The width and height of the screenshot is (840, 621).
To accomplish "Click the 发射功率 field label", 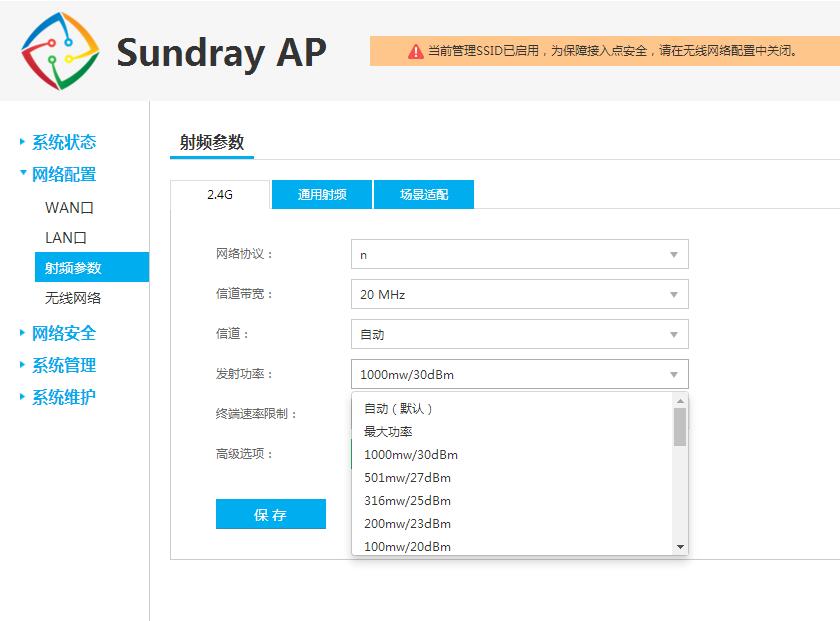I will tap(244, 374).
